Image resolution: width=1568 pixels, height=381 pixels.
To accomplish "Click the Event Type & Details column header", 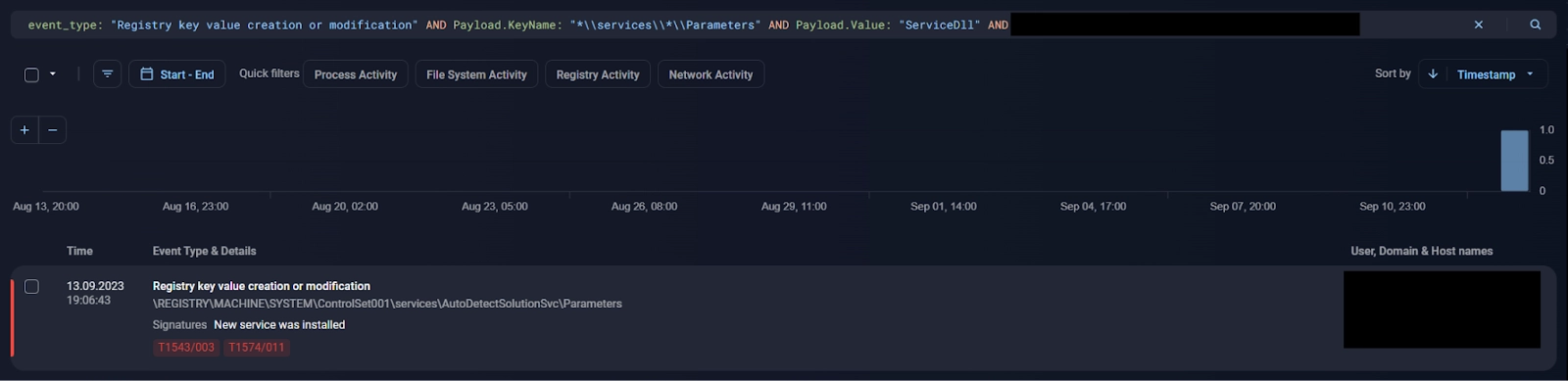I will [x=204, y=252].
